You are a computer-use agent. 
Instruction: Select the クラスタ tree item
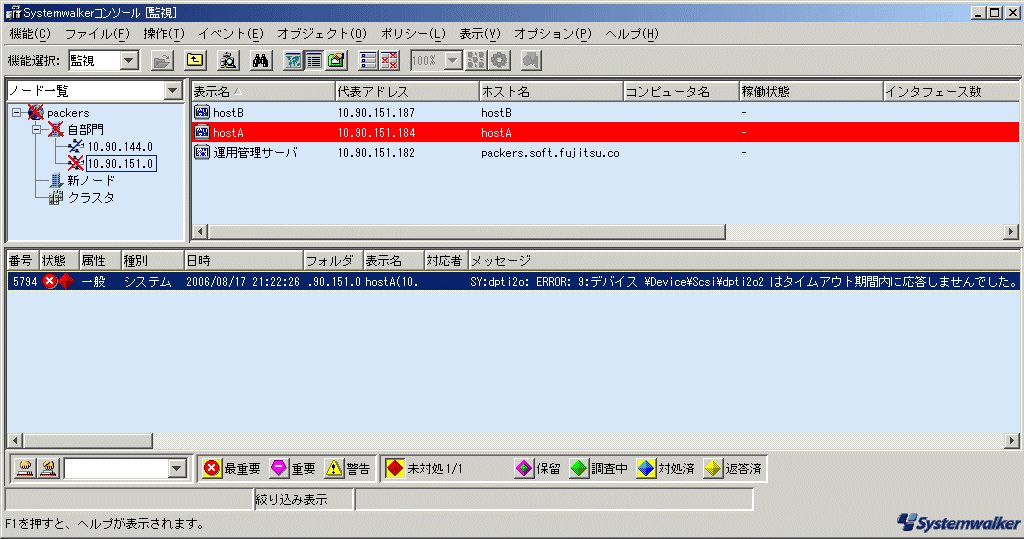click(x=91, y=197)
